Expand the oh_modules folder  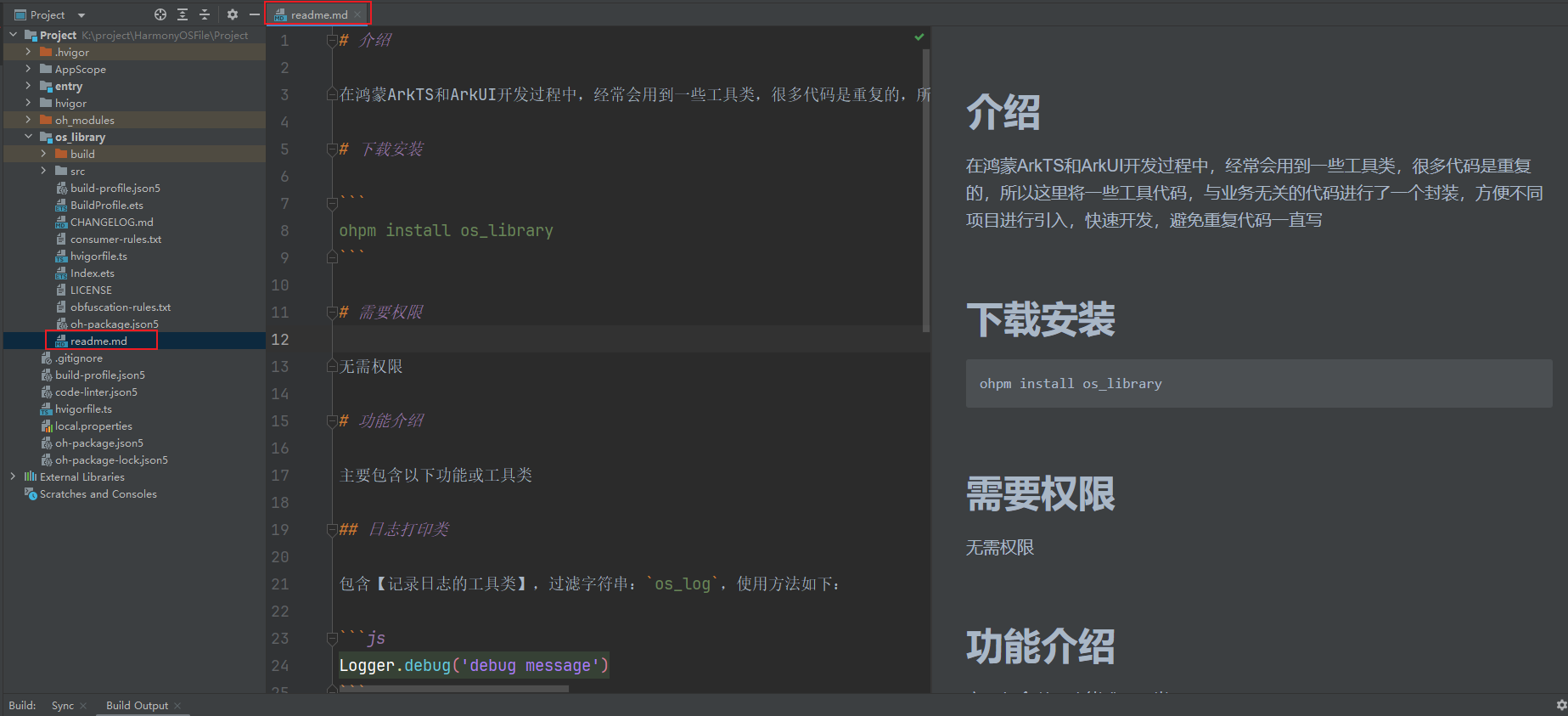[x=28, y=120]
